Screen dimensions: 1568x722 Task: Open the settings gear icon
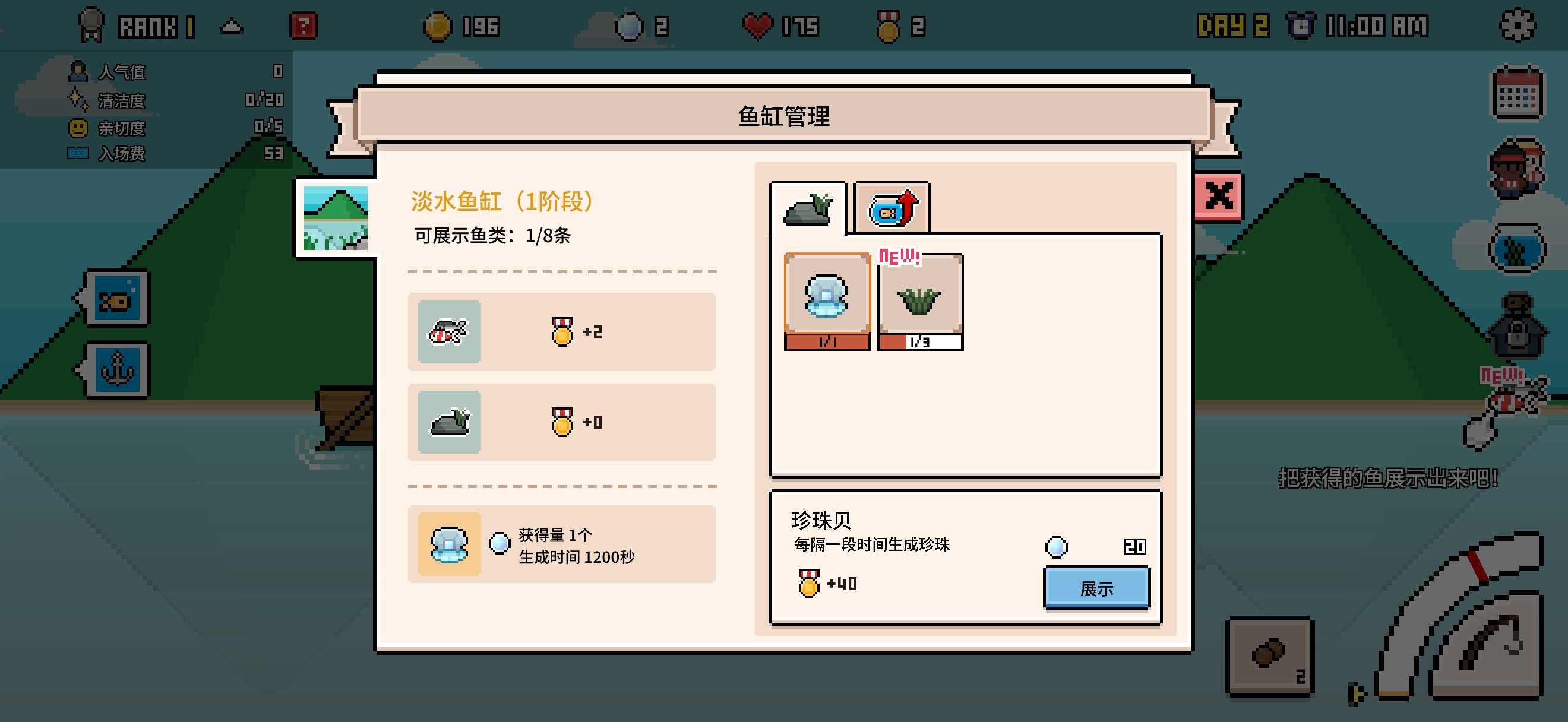click(1517, 26)
